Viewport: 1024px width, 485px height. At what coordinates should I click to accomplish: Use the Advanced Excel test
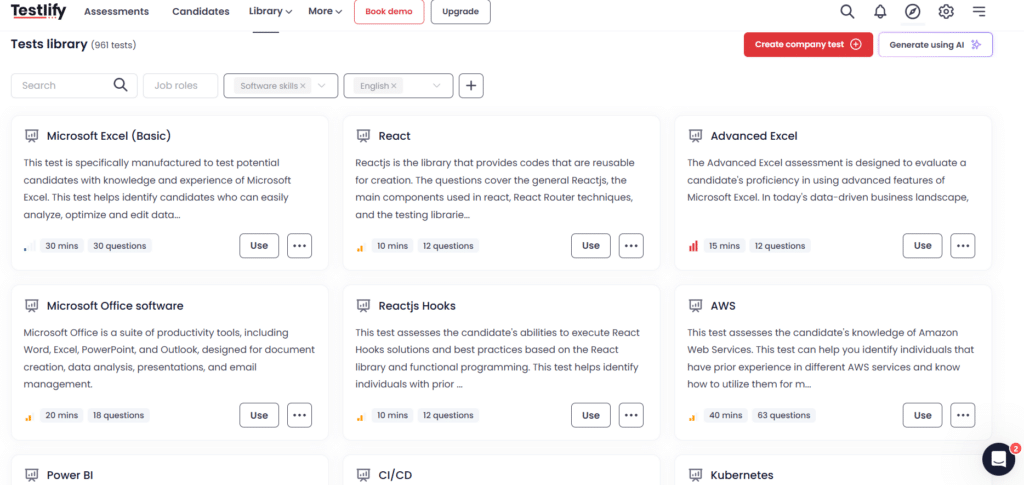[923, 245]
